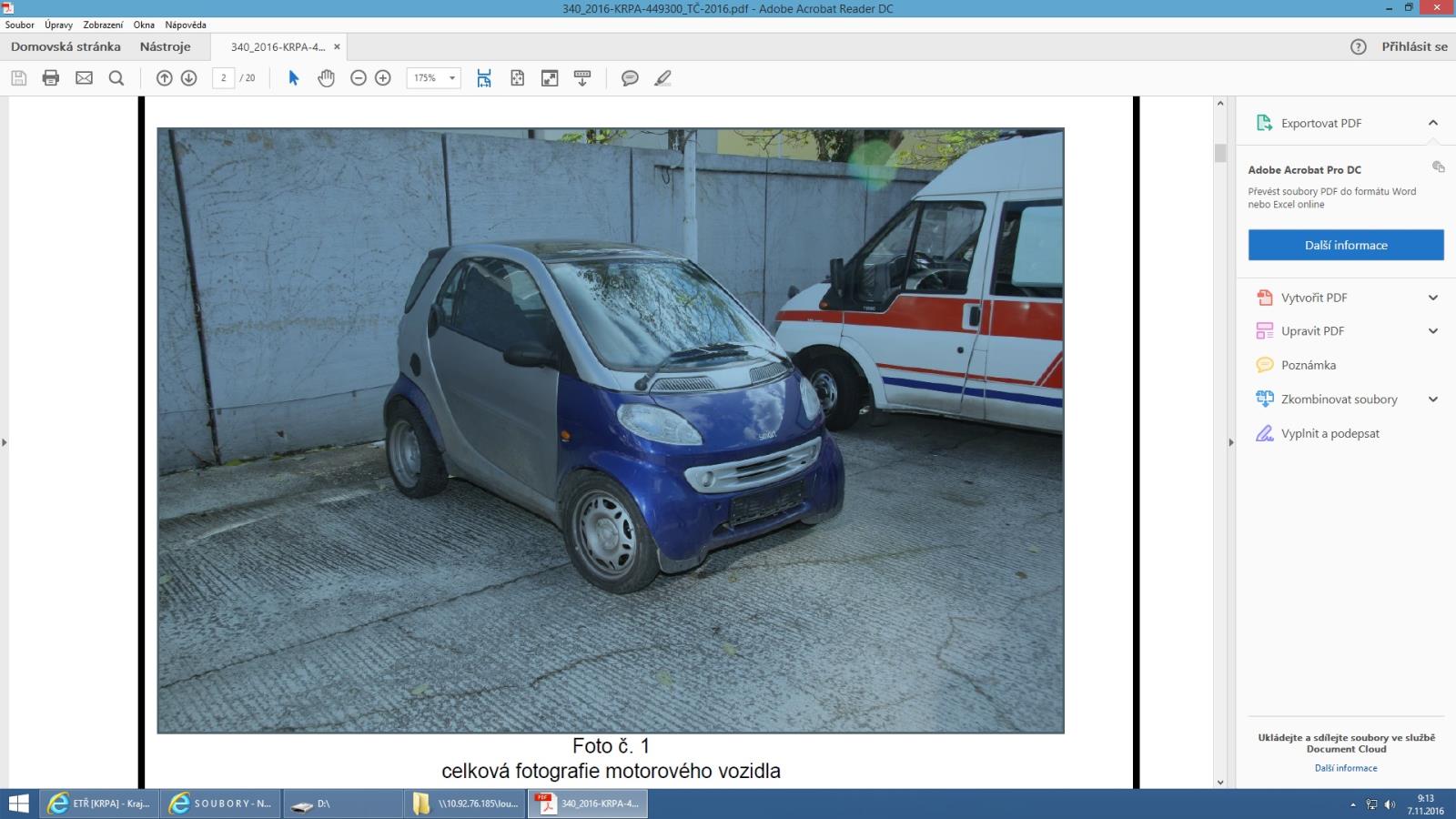1456x819 pixels.
Task: Select the highlight text pen icon
Action: tap(662, 78)
